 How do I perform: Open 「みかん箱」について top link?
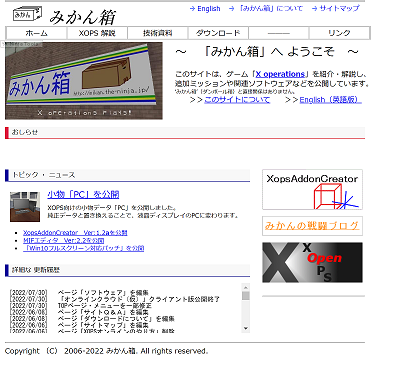(271, 9)
